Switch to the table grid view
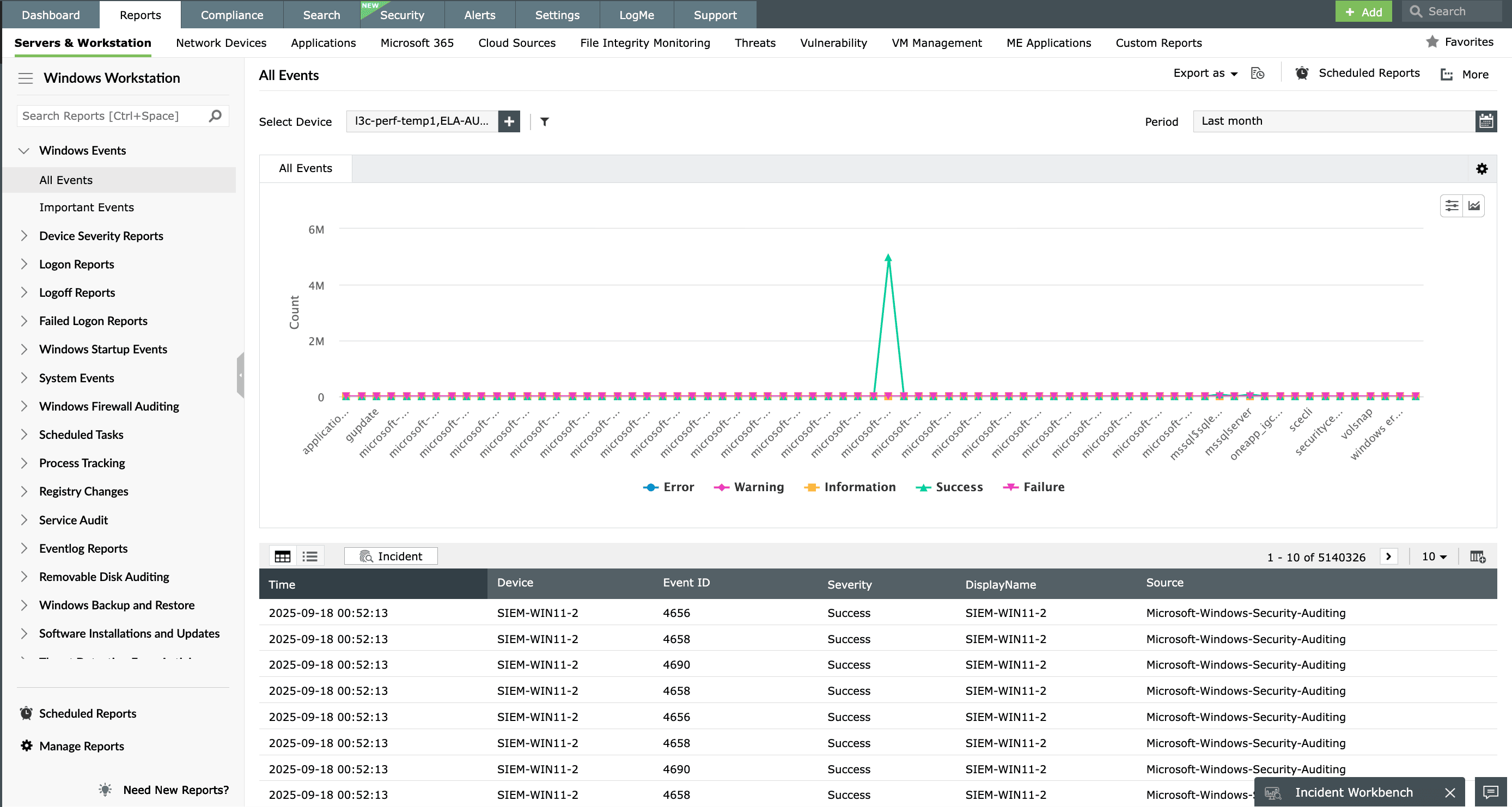 pyautogui.click(x=282, y=557)
